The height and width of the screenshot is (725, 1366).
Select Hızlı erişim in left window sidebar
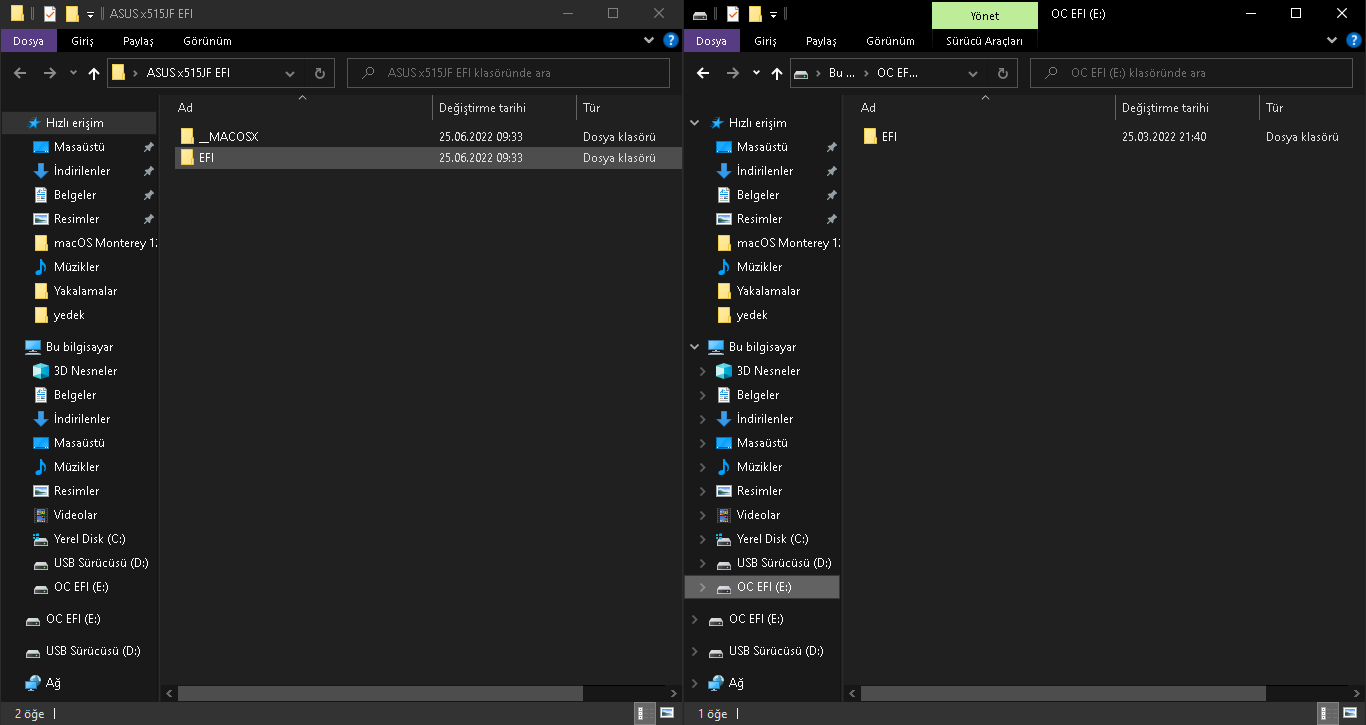point(75,123)
